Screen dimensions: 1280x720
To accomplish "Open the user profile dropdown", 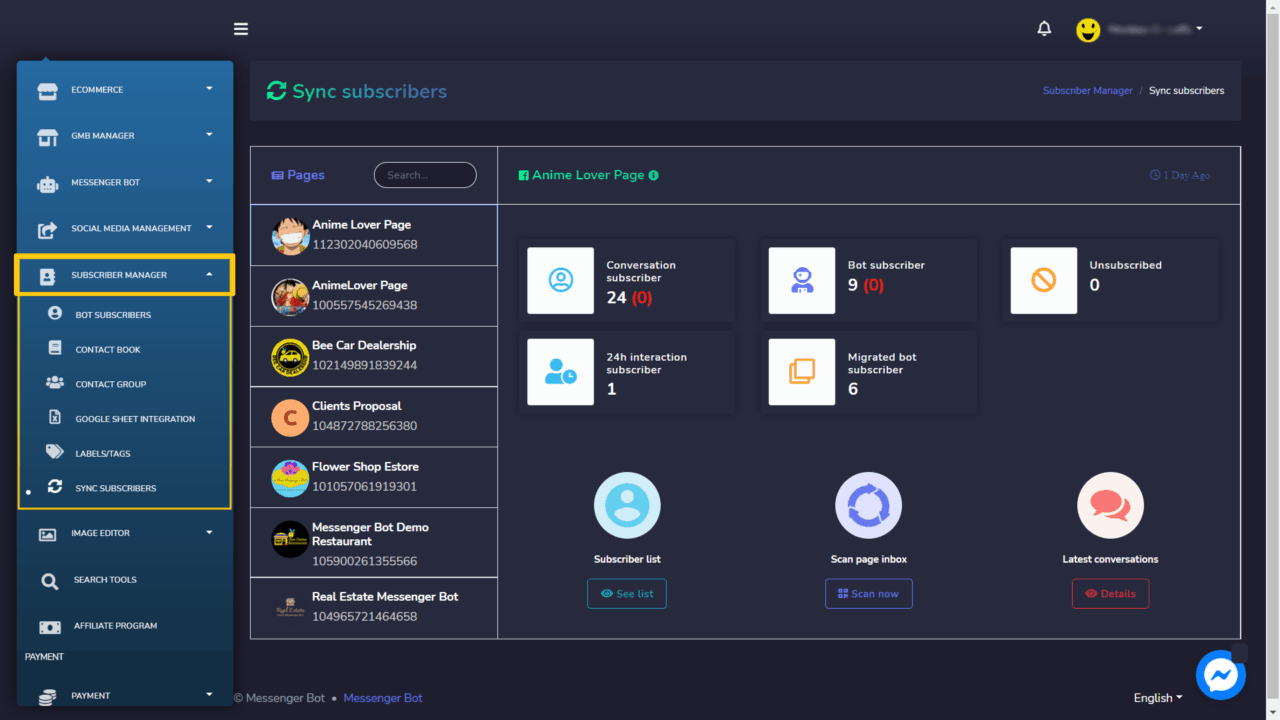I will click(x=1140, y=30).
